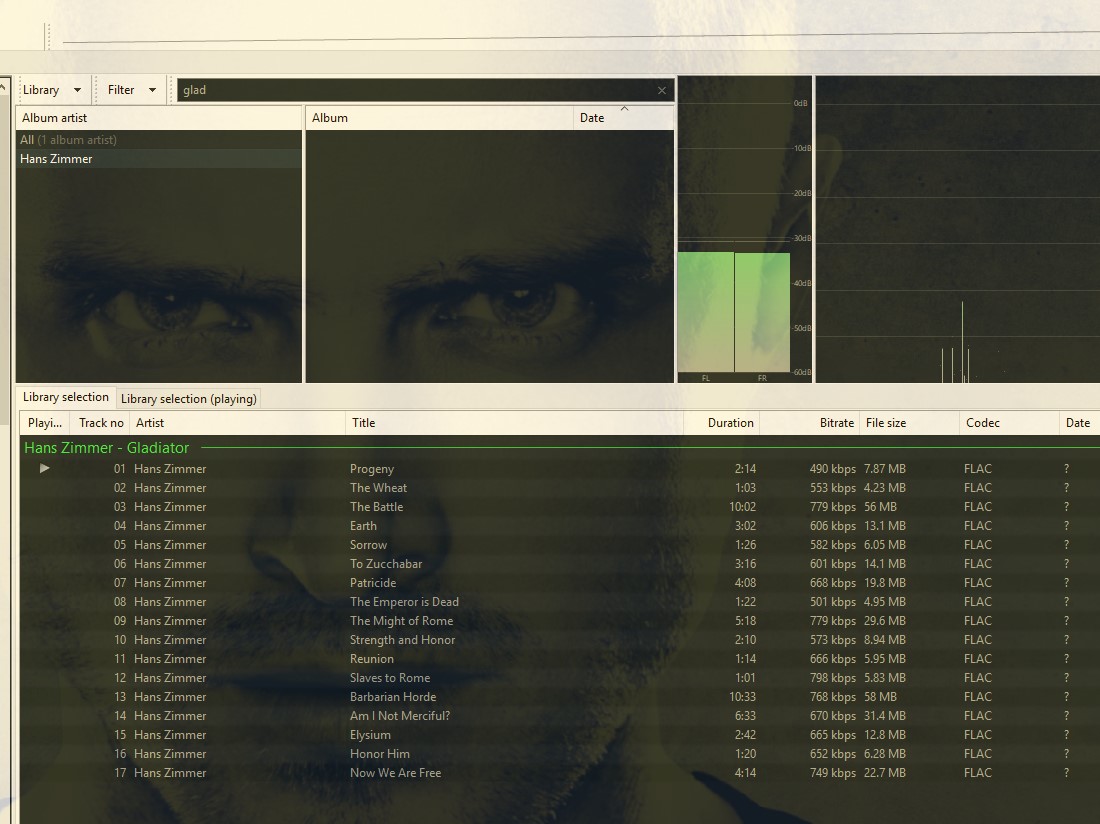Open the Library dropdown menu
The width and height of the screenshot is (1100, 824).
click(52, 90)
